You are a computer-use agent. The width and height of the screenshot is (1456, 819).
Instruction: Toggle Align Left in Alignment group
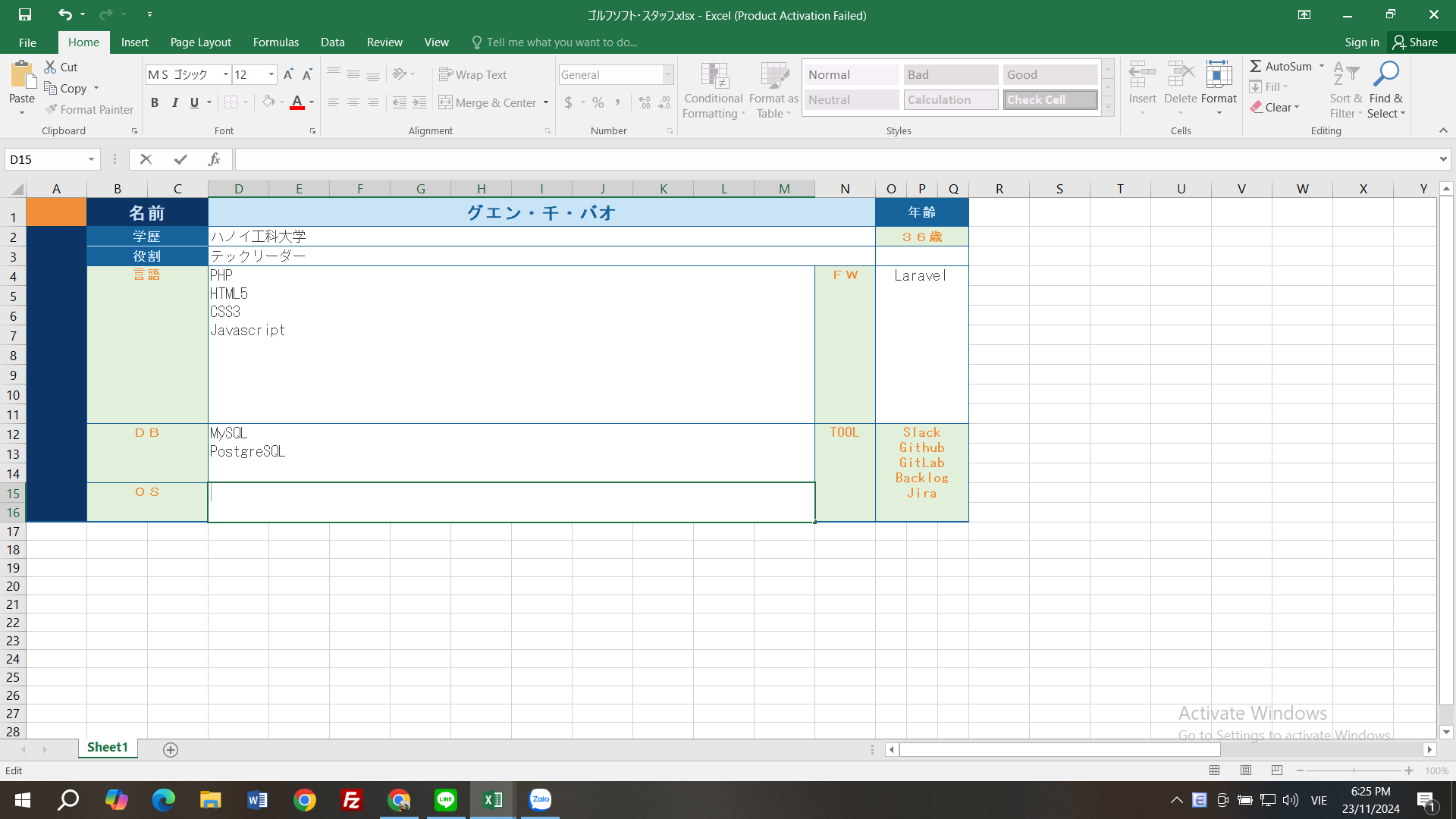333,102
